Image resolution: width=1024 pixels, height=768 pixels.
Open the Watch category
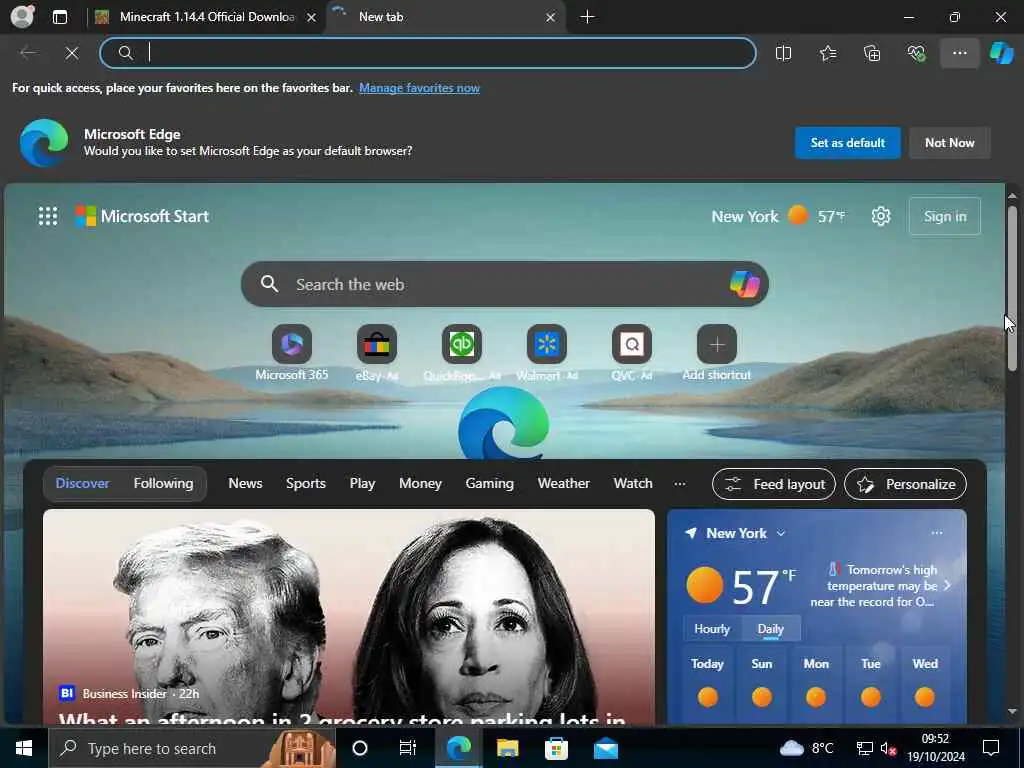(x=633, y=483)
